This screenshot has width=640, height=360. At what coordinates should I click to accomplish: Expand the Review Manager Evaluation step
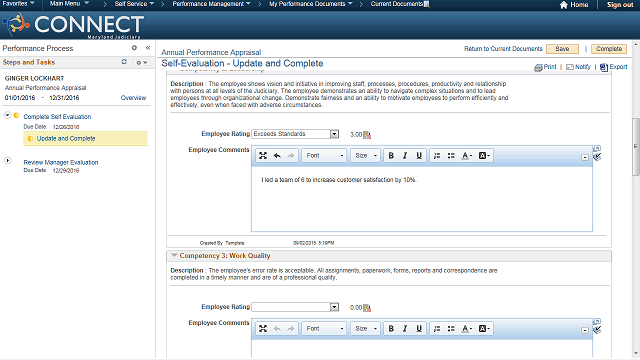(7, 161)
